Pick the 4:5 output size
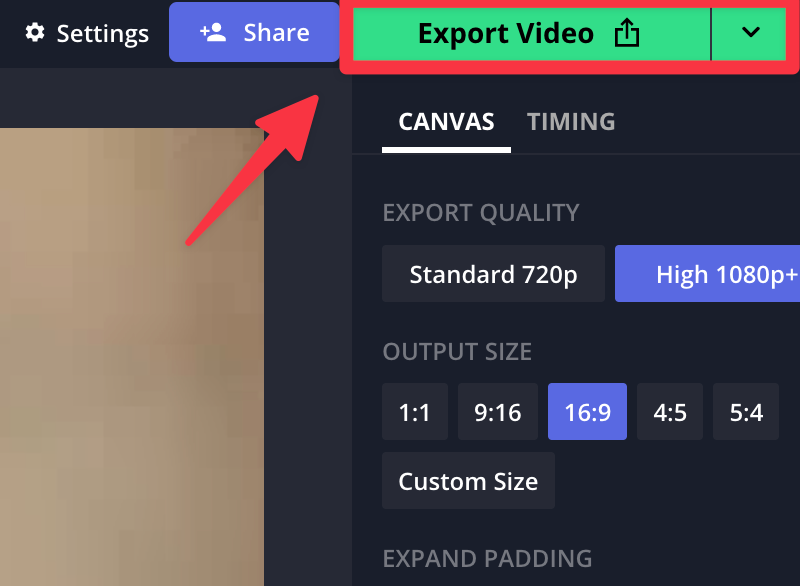This screenshot has height=586, width=800. pyautogui.click(x=670, y=412)
